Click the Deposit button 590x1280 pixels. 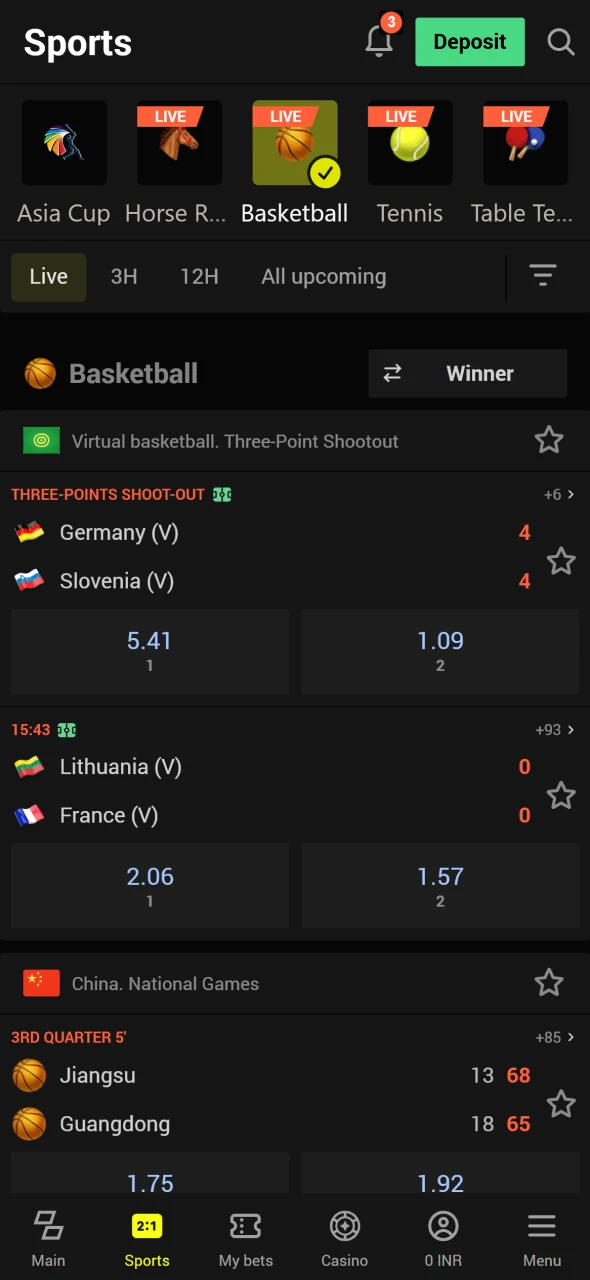(x=470, y=42)
